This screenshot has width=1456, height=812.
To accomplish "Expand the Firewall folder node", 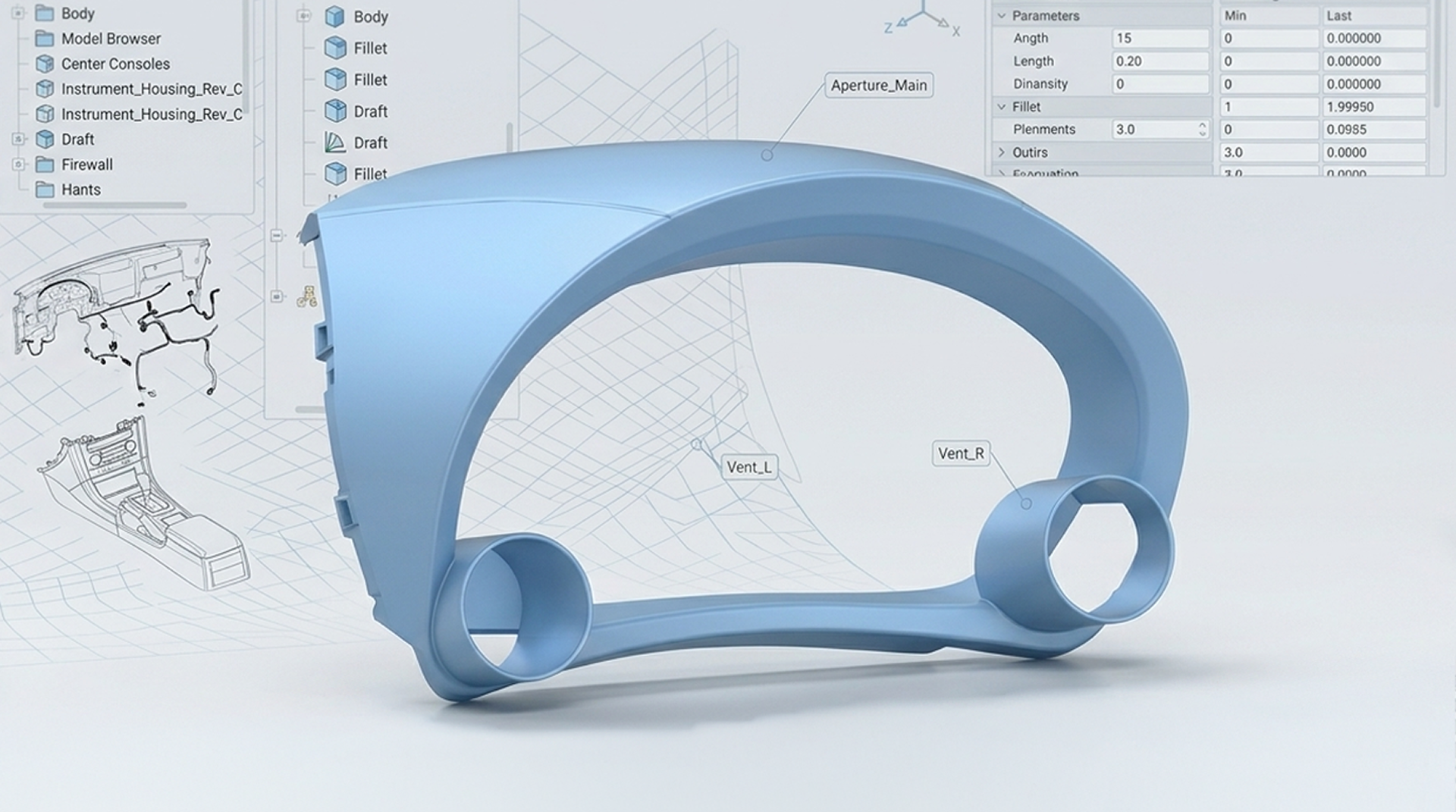I will (18, 164).
